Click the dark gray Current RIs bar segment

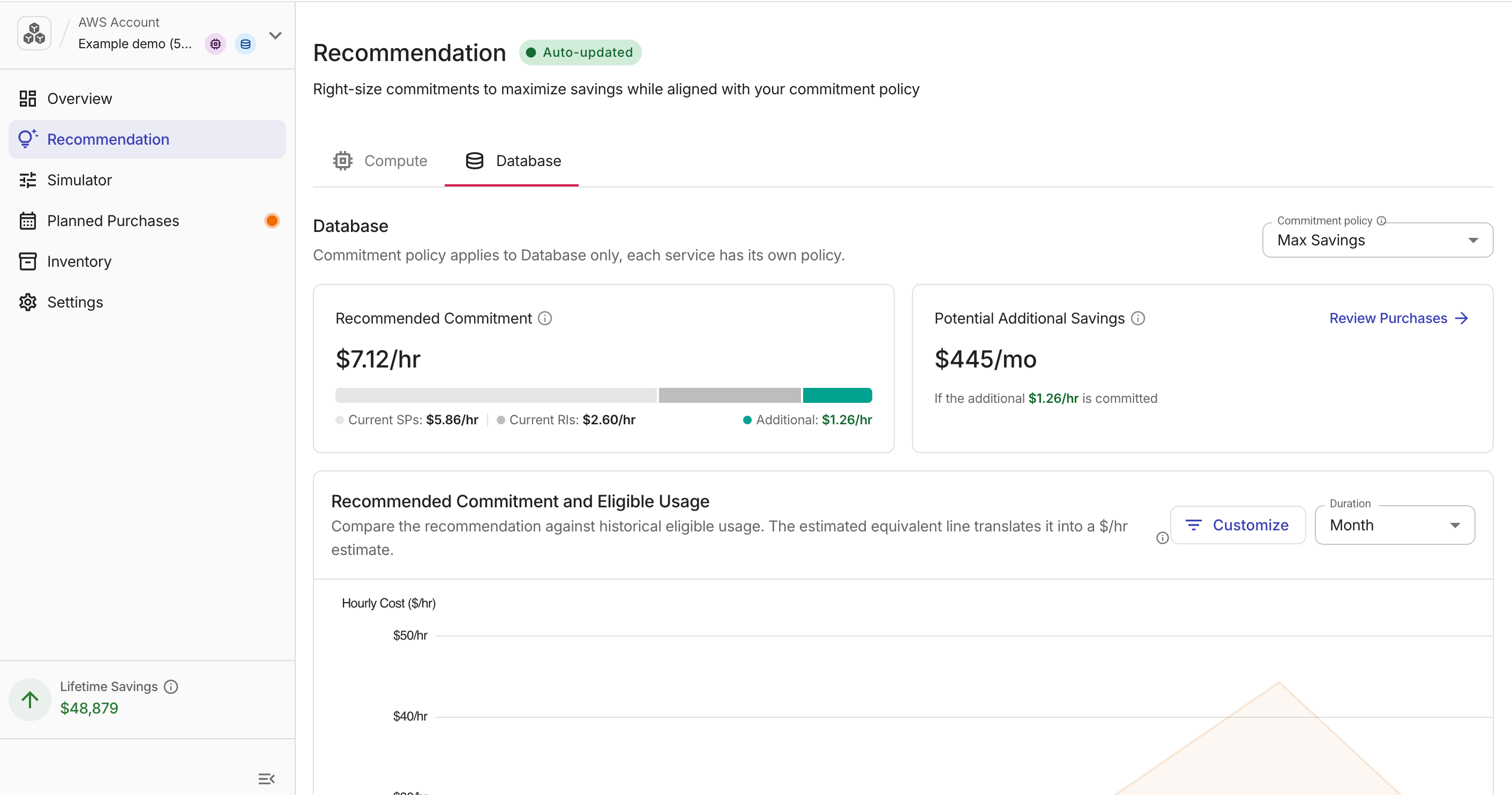[x=730, y=395]
